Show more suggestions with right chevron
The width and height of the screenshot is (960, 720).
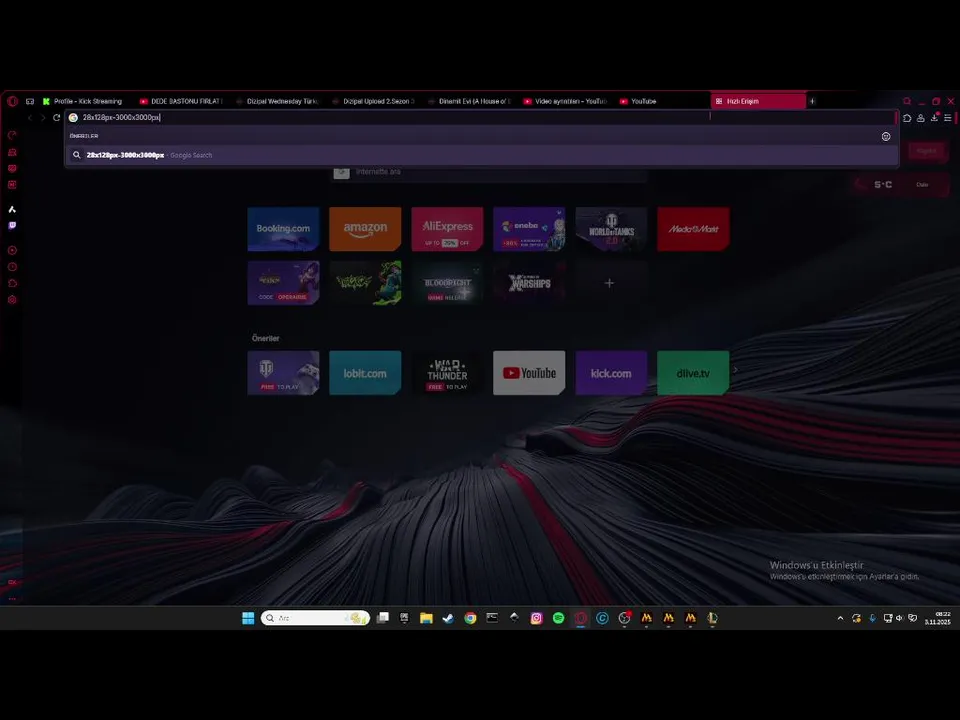pyautogui.click(x=736, y=370)
